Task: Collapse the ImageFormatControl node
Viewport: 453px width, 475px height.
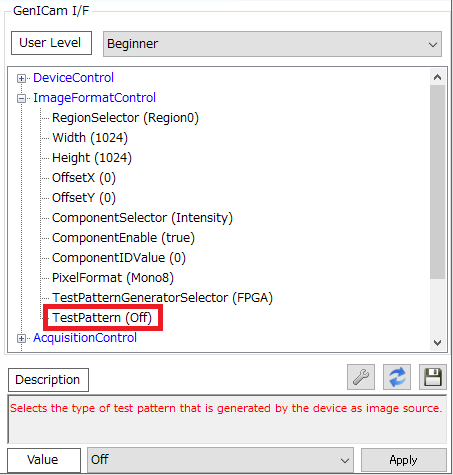Action: click(x=21, y=98)
